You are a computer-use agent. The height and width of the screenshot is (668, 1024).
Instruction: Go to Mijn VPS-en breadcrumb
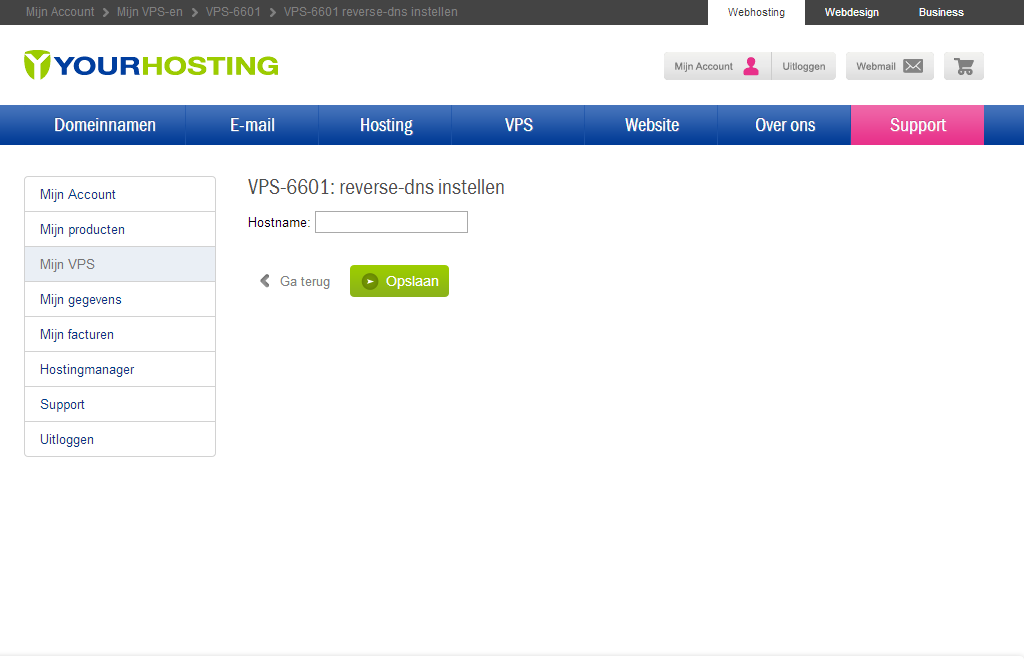(x=150, y=12)
